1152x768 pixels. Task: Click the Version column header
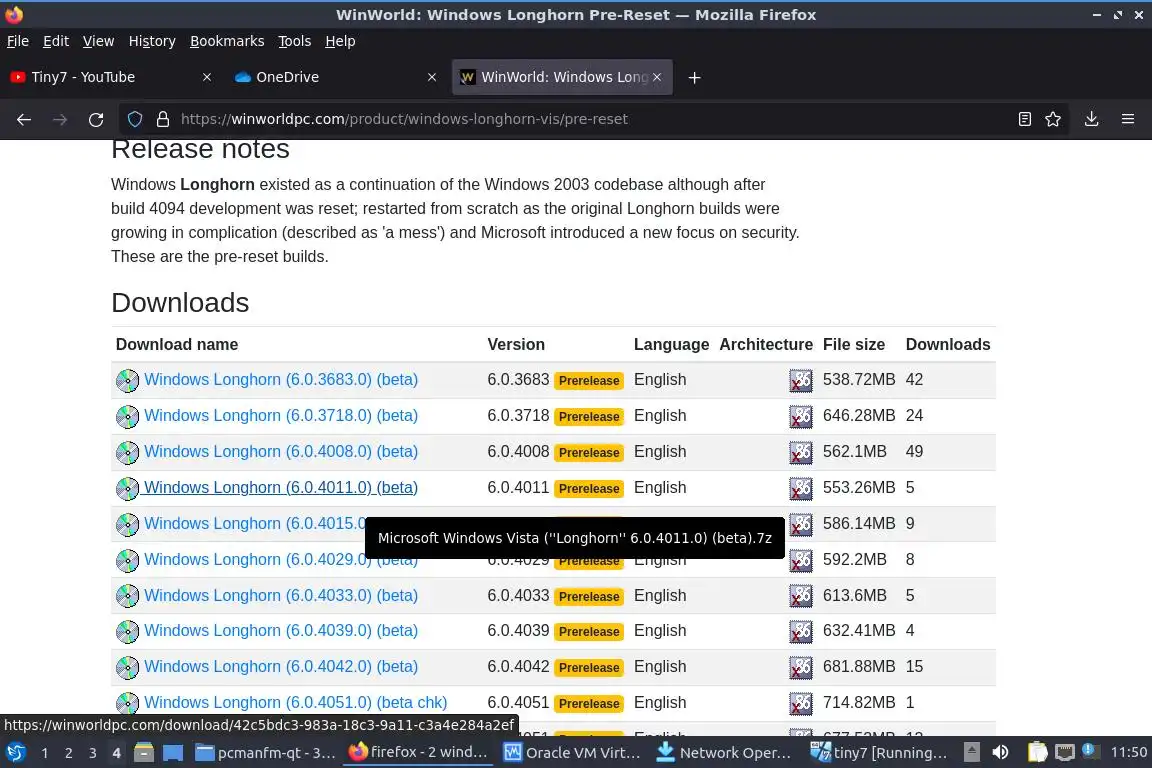click(x=516, y=345)
